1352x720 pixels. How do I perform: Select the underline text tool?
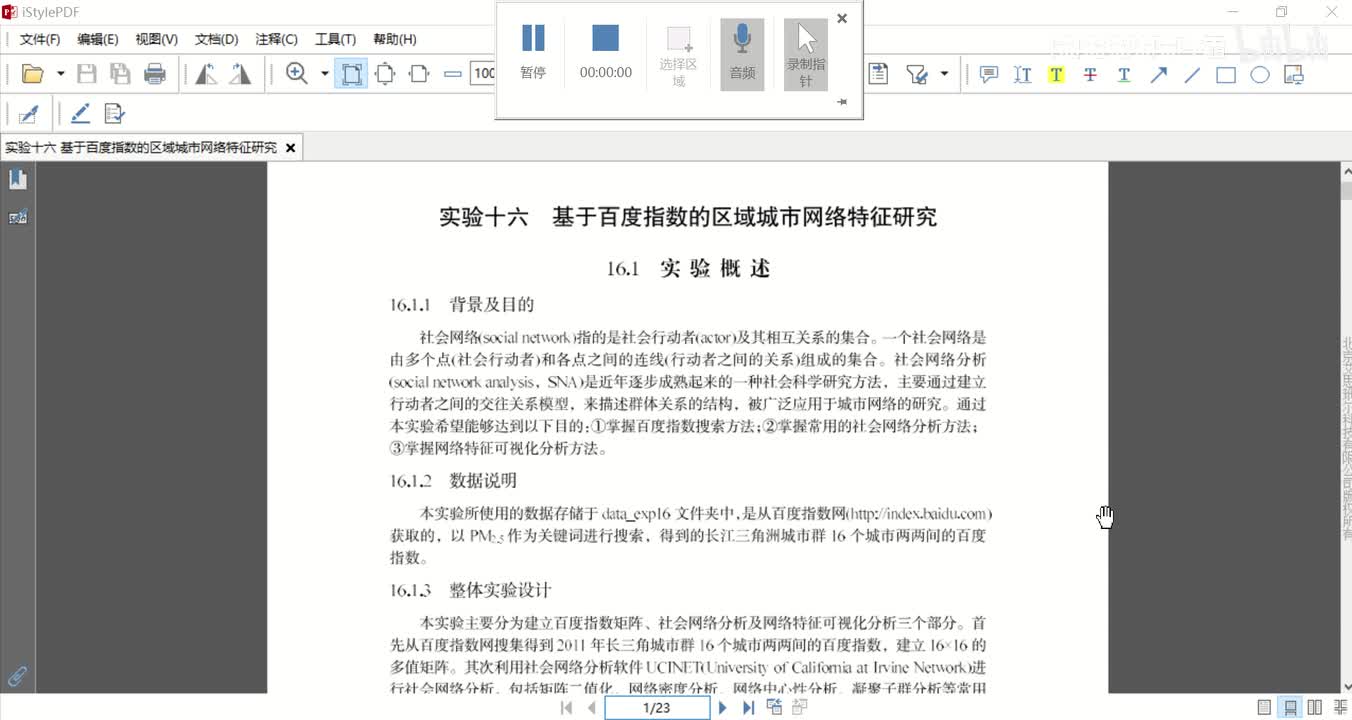click(x=1124, y=74)
